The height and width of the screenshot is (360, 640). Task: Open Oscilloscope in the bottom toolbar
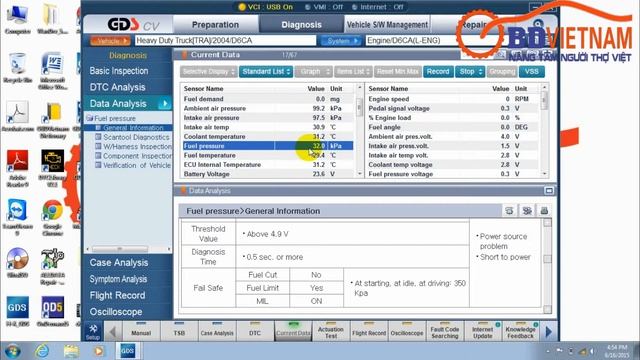click(407, 331)
